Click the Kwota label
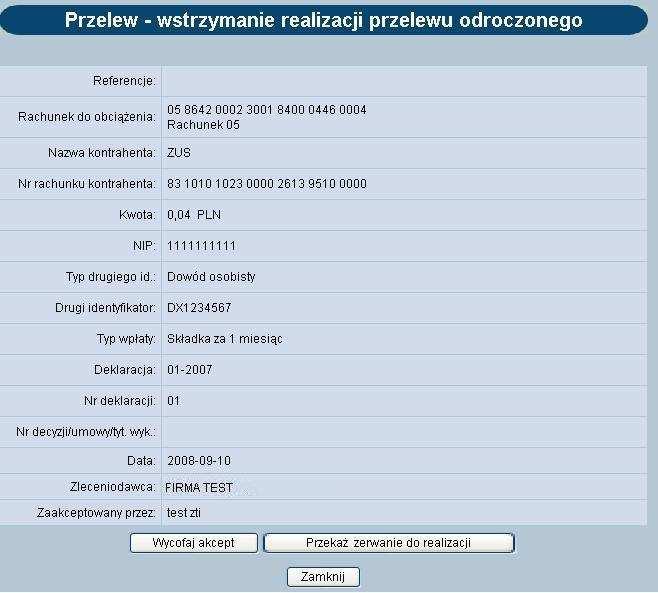The image size is (658, 593). tap(138, 215)
